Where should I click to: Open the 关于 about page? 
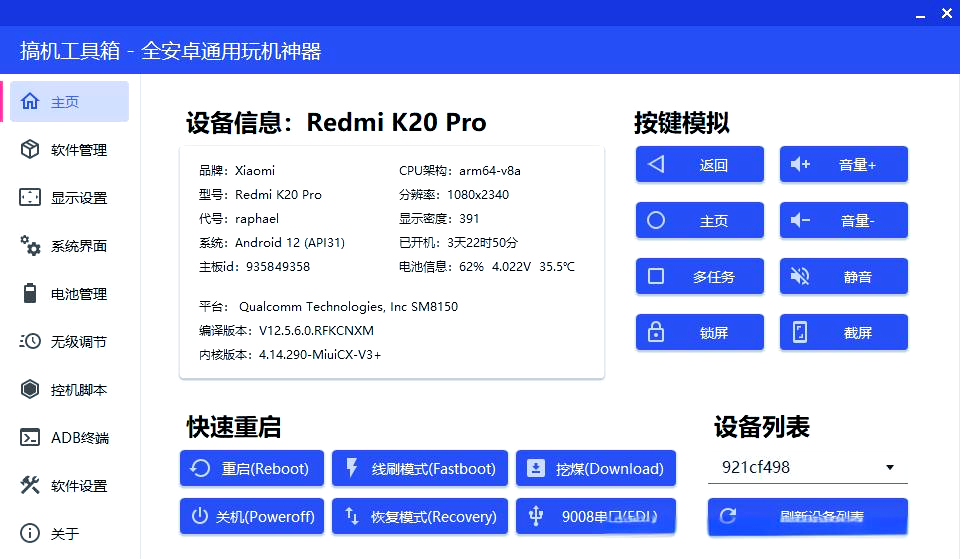pyautogui.click(x=69, y=533)
